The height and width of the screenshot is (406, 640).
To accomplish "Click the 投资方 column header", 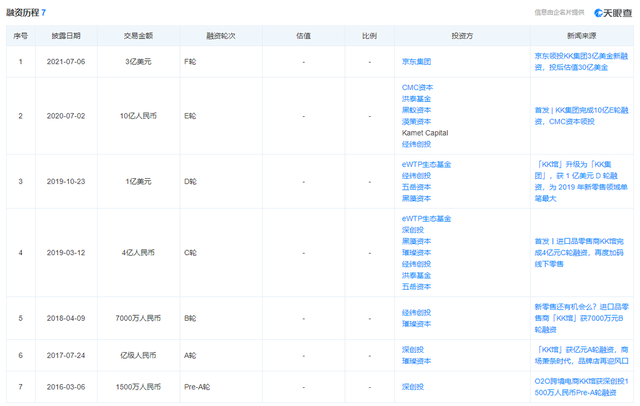I will pos(462,36).
